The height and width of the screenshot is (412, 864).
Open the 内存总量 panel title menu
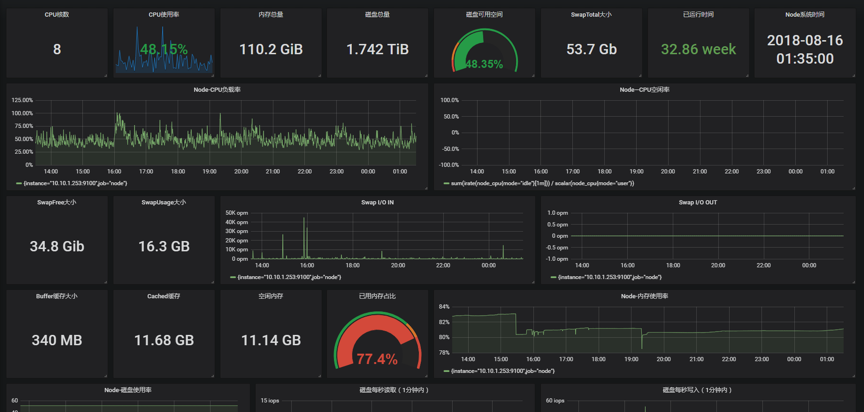(x=271, y=15)
